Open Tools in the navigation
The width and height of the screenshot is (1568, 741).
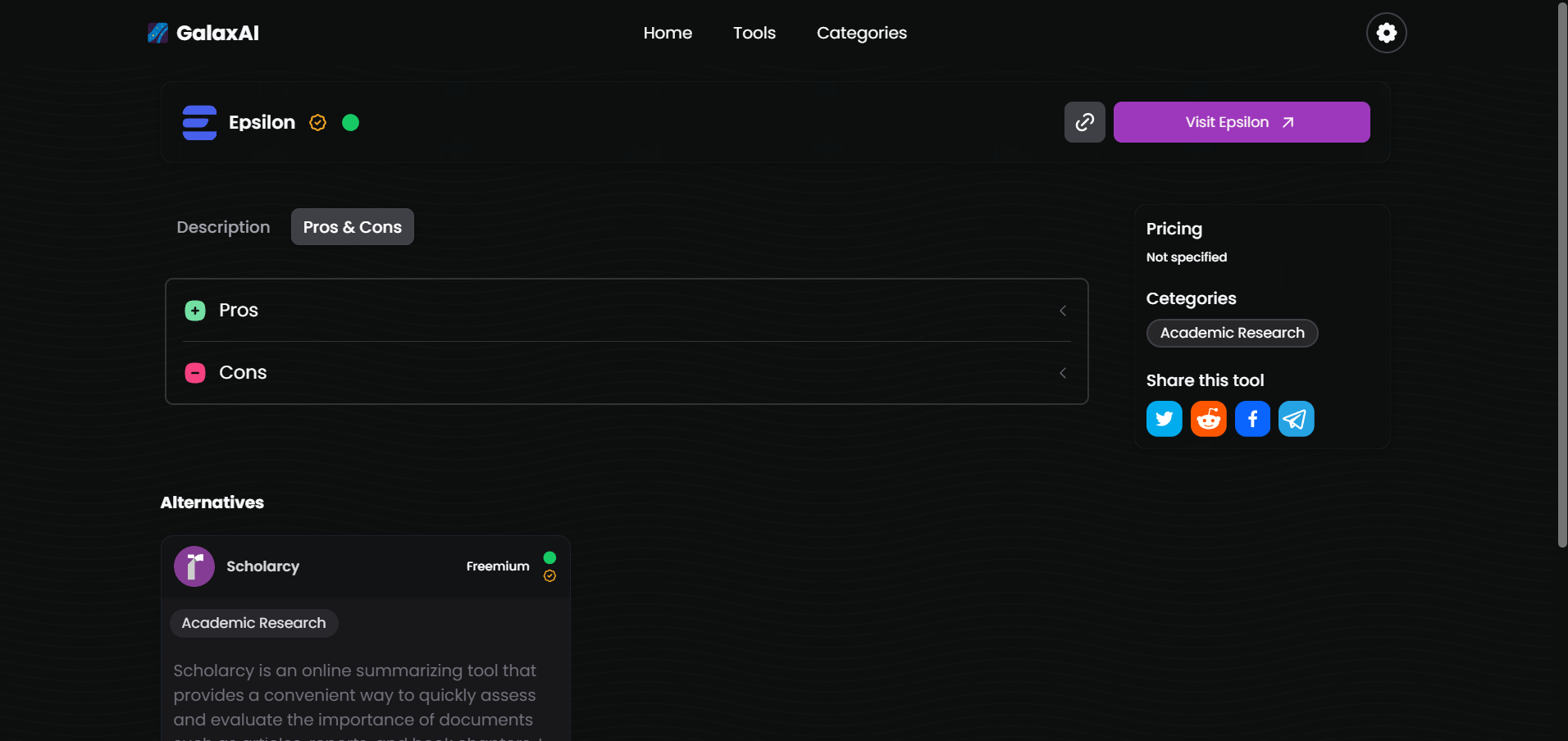coord(754,33)
